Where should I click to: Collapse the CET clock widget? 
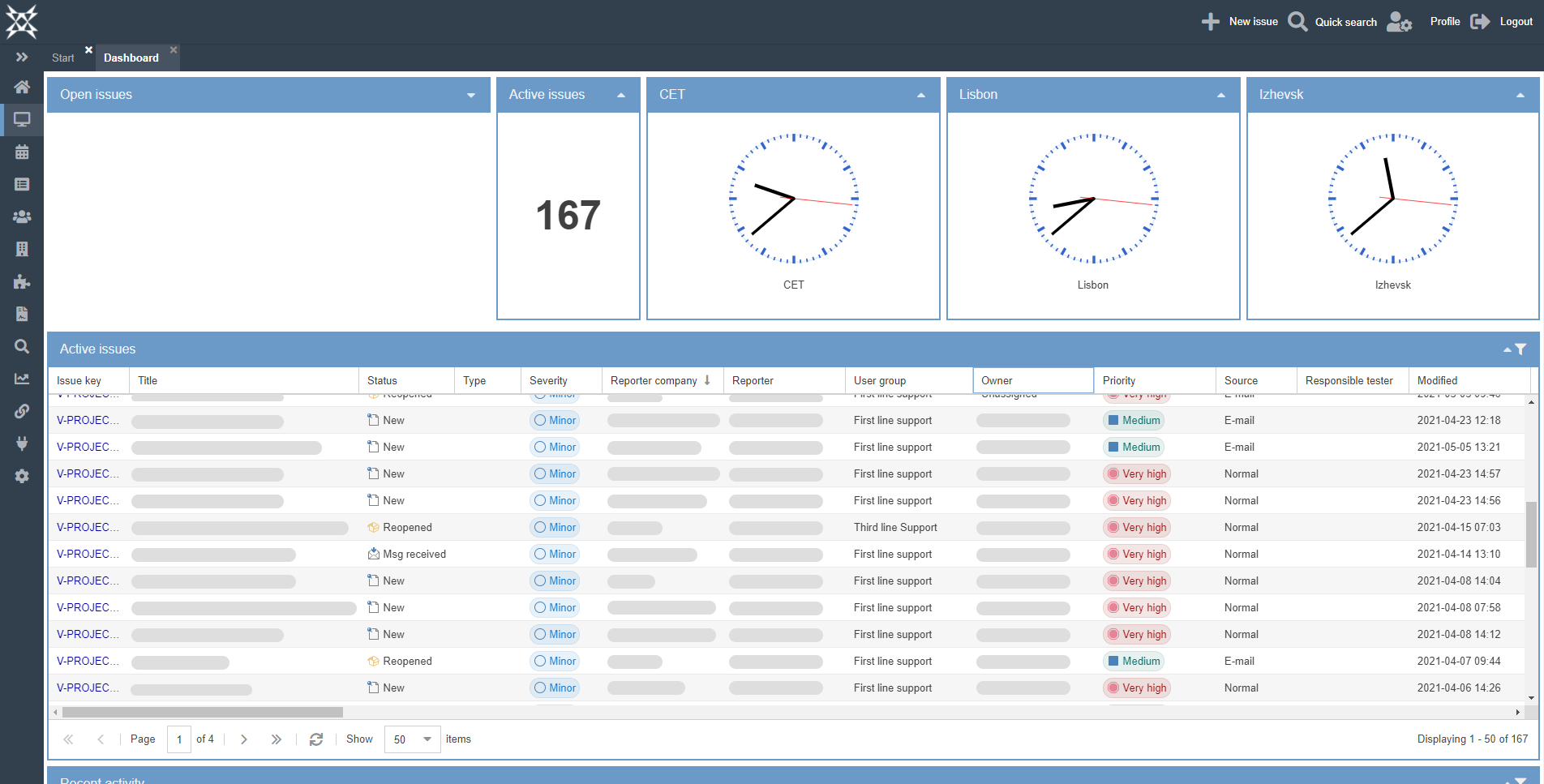tap(920, 95)
